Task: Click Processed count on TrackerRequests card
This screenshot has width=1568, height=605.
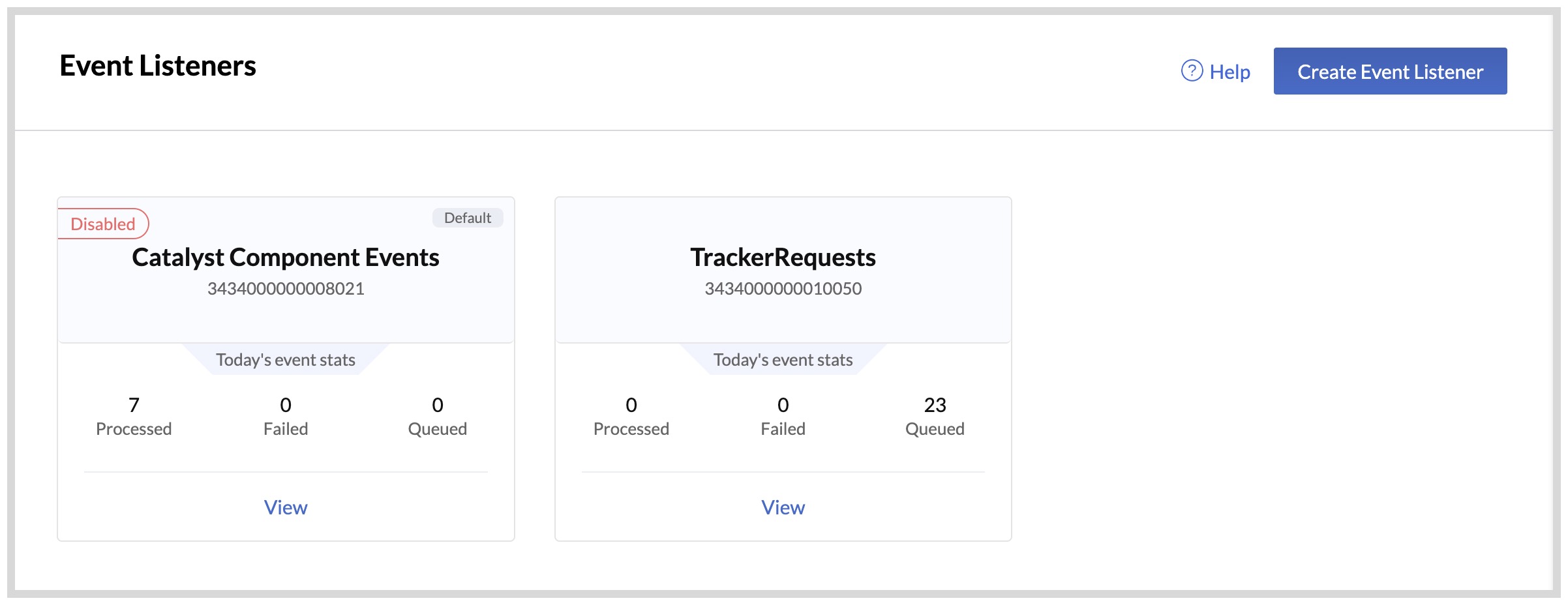Action: 631,406
